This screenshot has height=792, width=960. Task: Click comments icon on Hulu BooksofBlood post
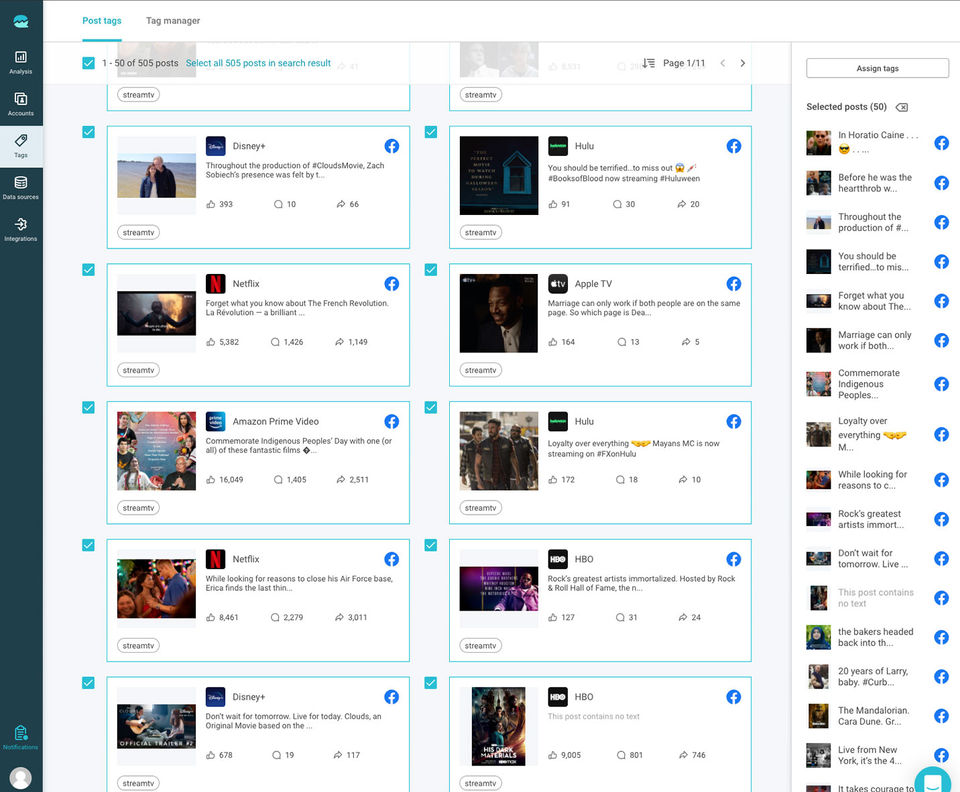[x=617, y=204]
